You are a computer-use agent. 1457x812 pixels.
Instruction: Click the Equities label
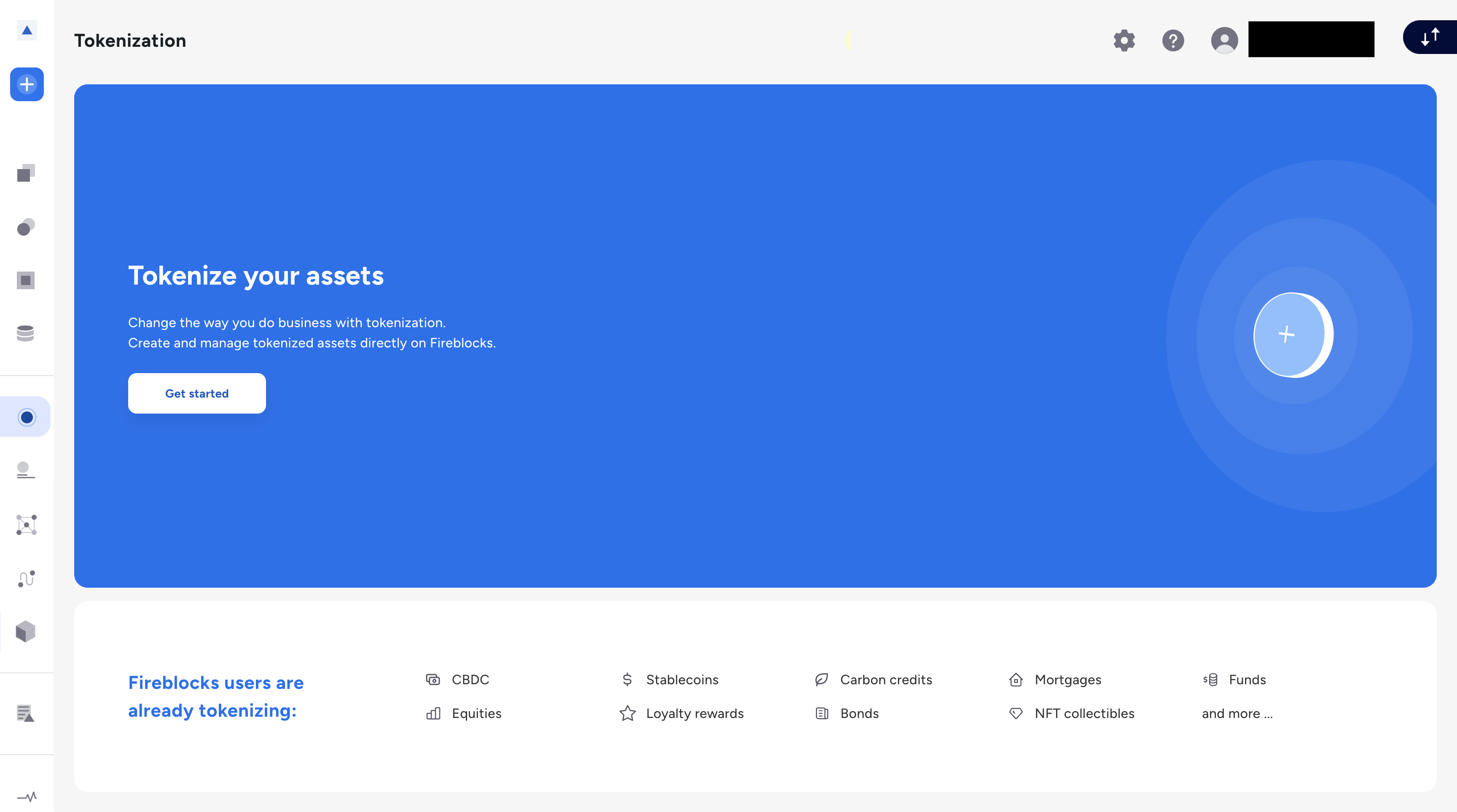coord(476,714)
